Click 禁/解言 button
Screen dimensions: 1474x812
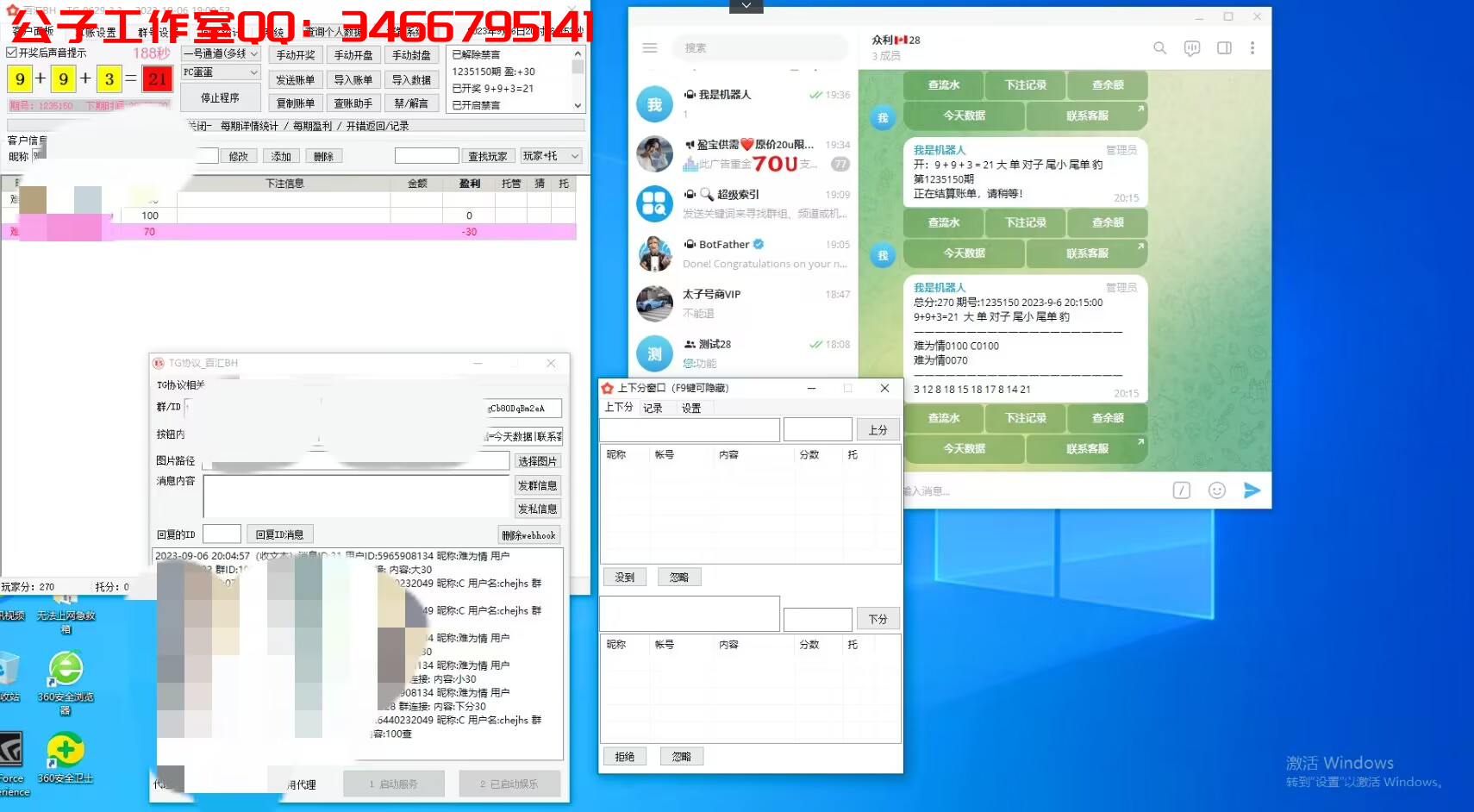(x=411, y=103)
